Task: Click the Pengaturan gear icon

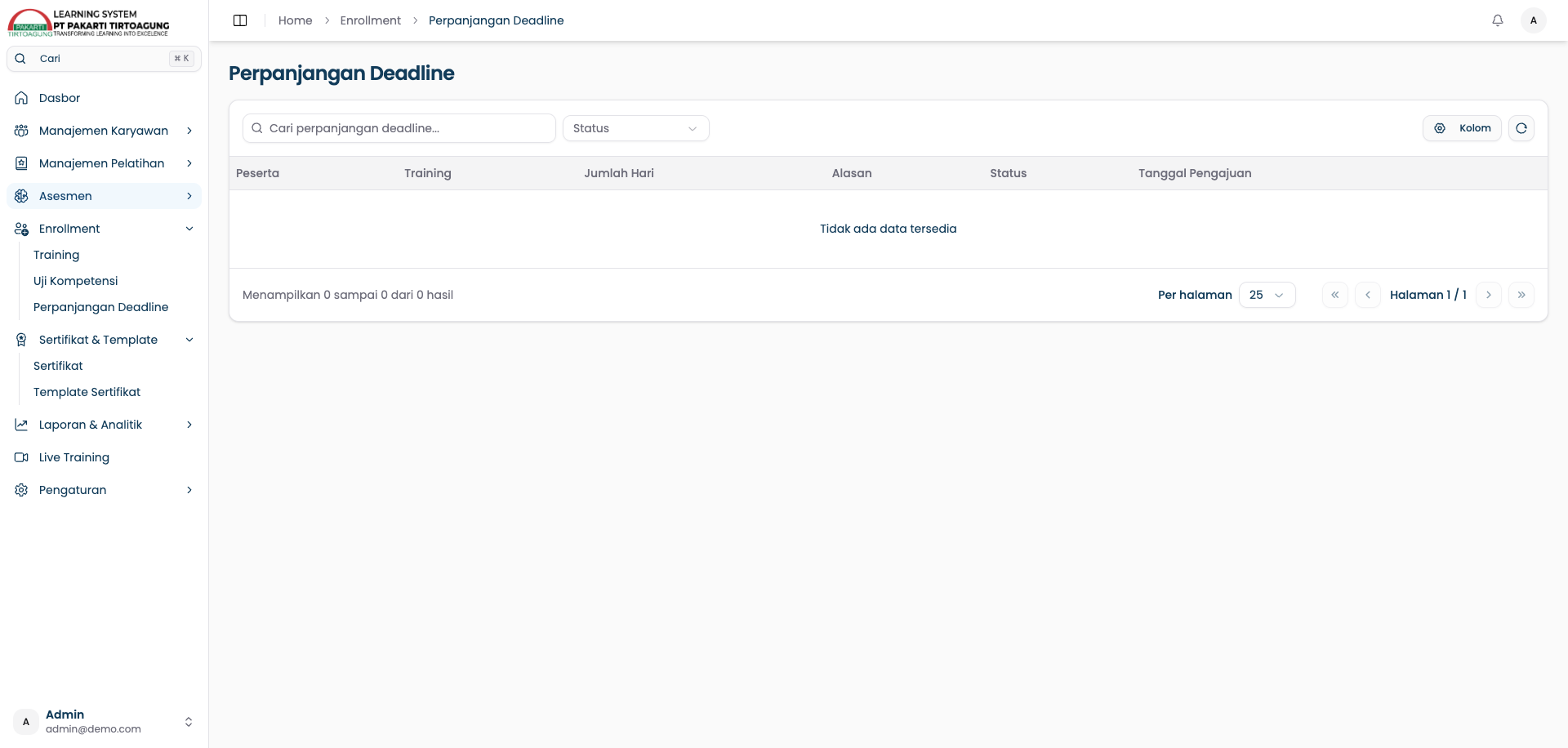Action: pyautogui.click(x=21, y=490)
